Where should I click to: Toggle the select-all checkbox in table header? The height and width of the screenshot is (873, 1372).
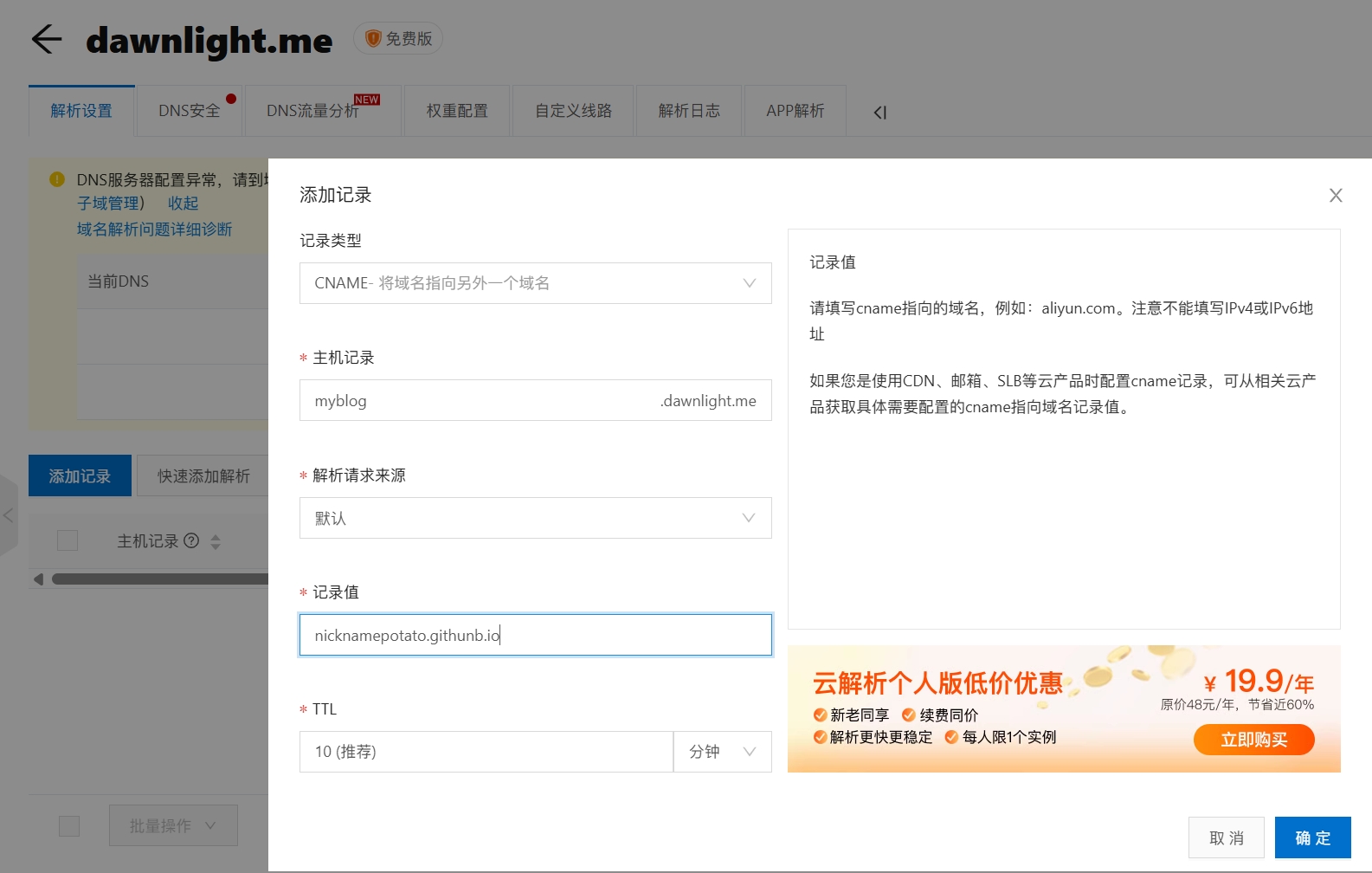(68, 540)
